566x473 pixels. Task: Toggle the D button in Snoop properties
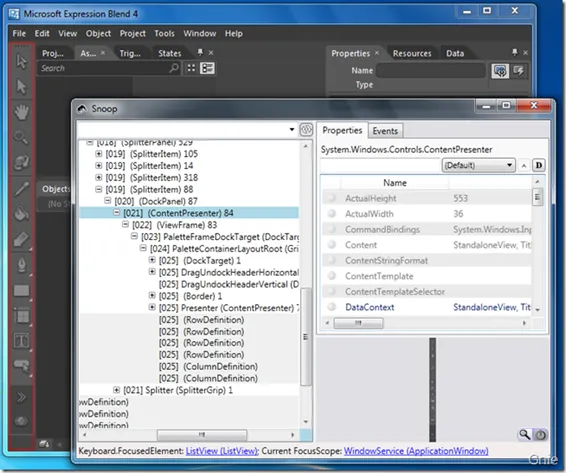pos(539,165)
